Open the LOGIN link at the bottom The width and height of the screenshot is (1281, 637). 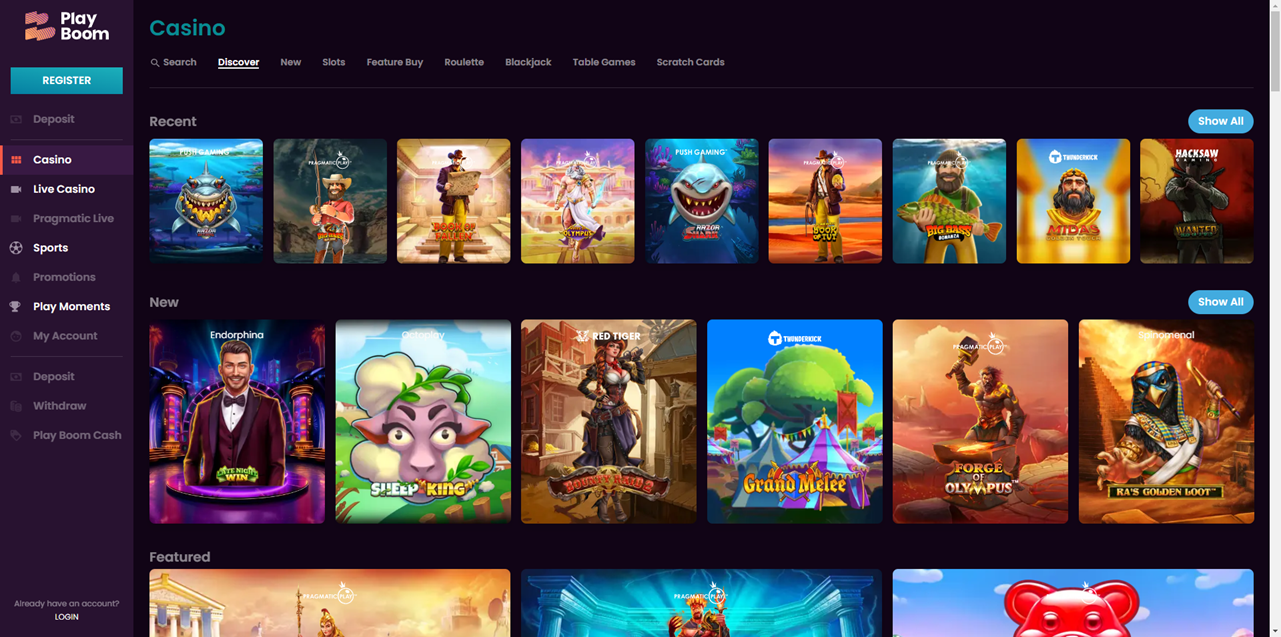pos(66,616)
